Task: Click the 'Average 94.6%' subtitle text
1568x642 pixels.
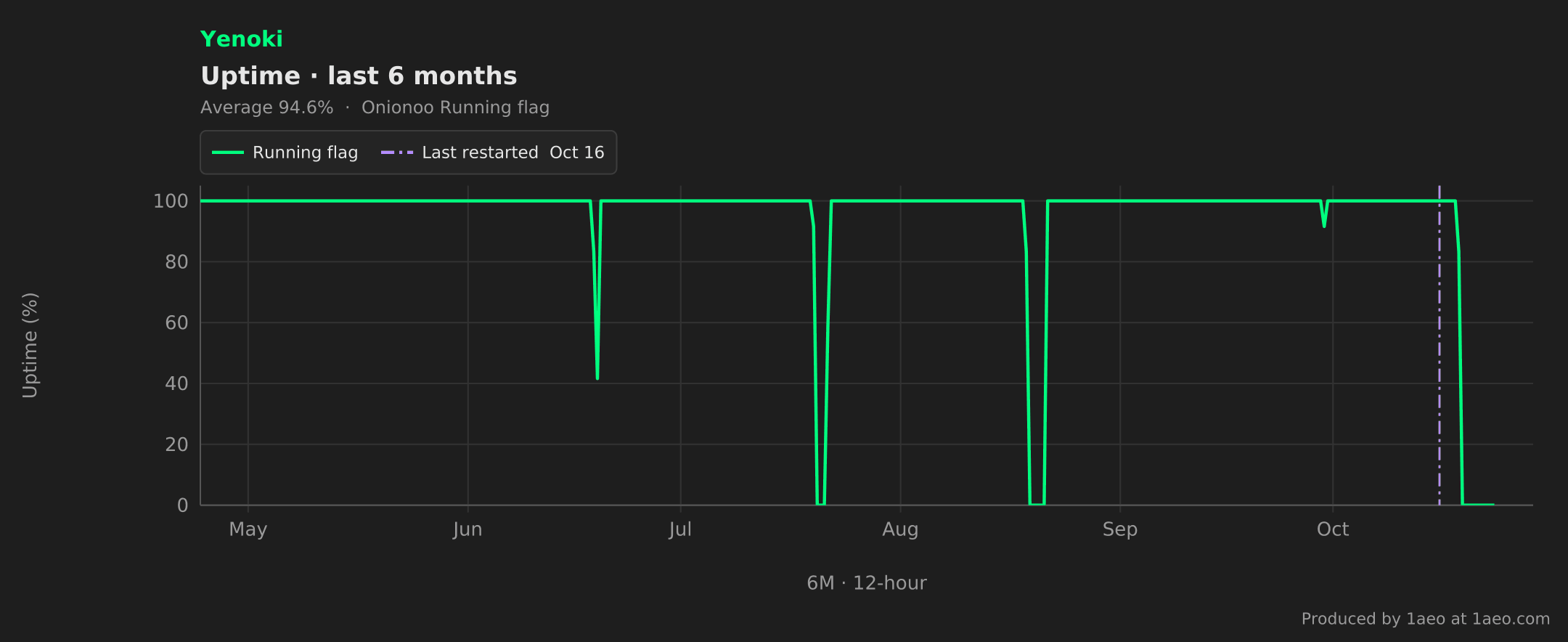Action: coord(266,107)
